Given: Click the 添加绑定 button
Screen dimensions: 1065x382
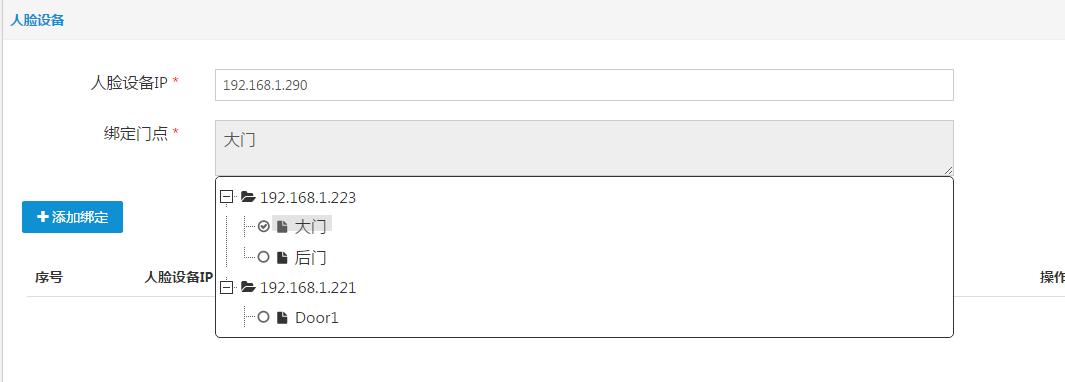Looking at the screenshot, I should coord(72,217).
